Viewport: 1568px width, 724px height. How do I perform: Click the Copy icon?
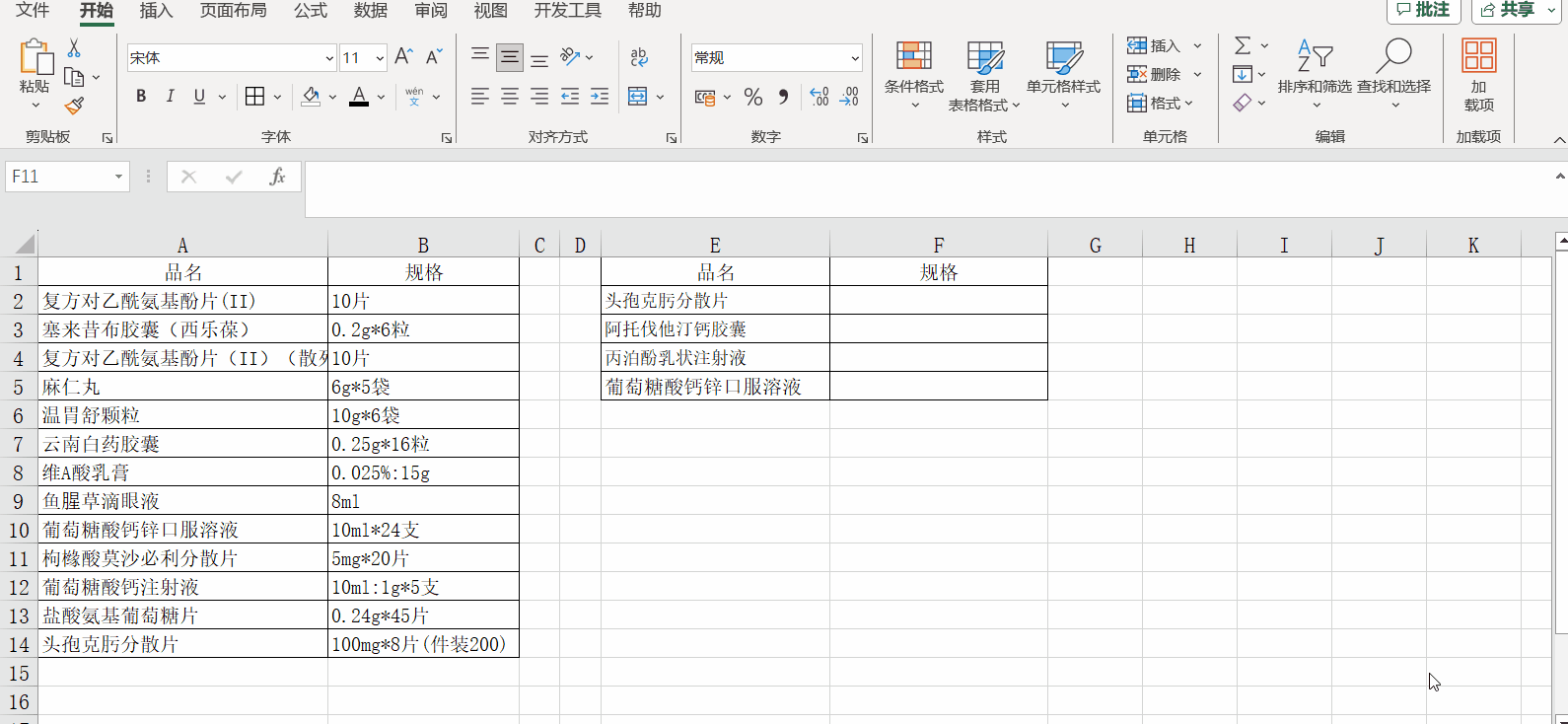74,77
